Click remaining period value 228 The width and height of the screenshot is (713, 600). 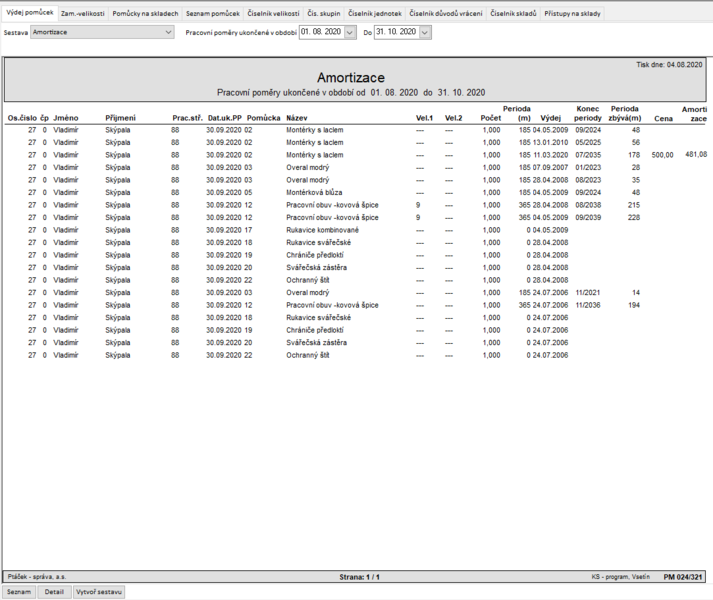point(634,217)
